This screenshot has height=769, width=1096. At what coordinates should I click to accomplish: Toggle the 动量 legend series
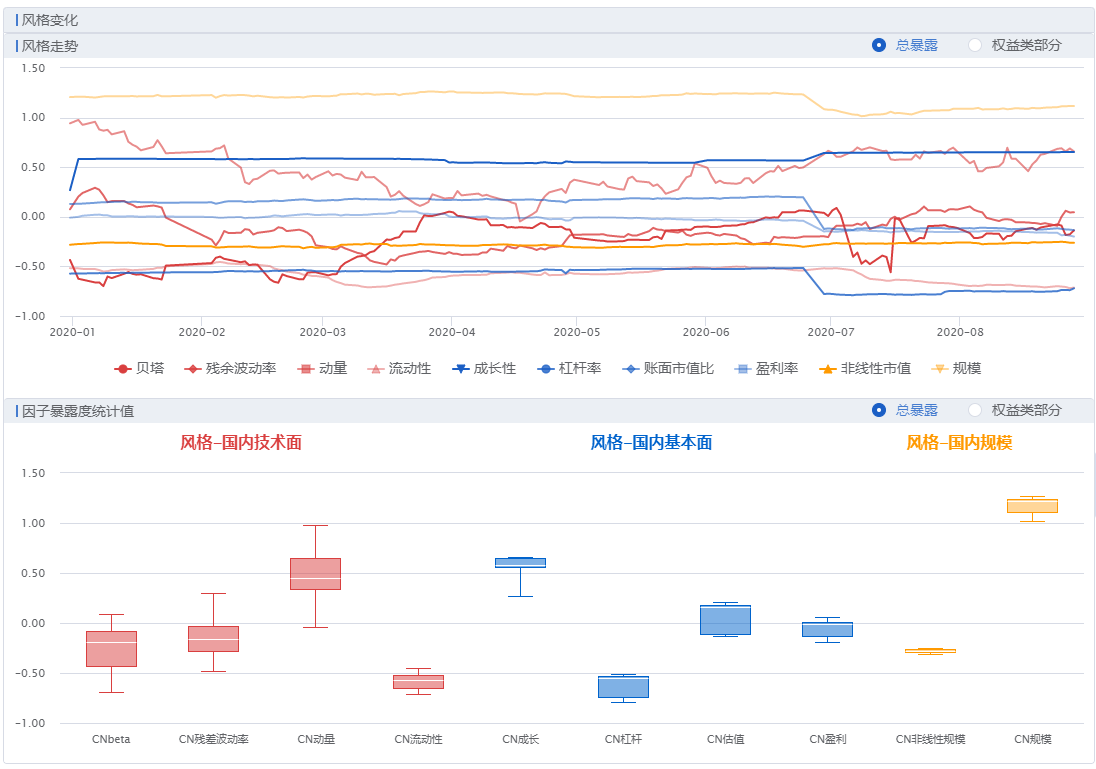322,368
